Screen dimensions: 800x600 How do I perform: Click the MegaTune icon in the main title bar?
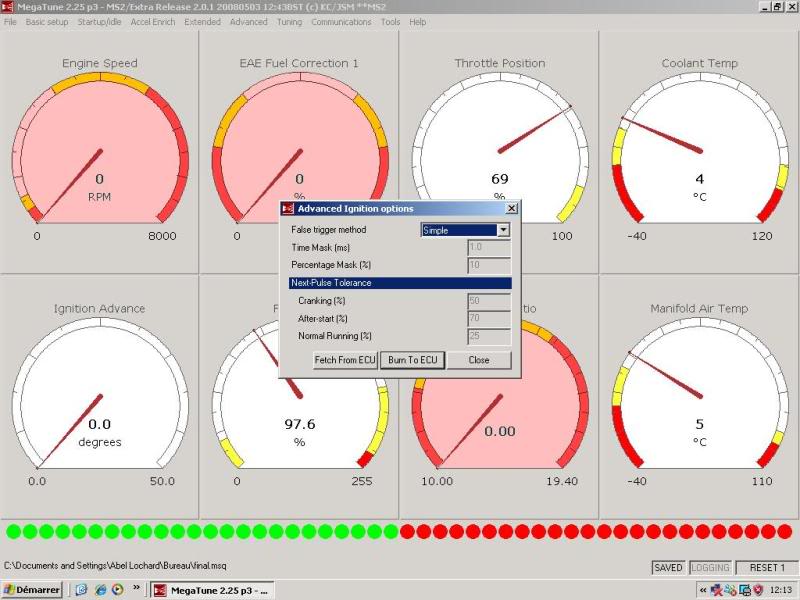tap(8, 8)
